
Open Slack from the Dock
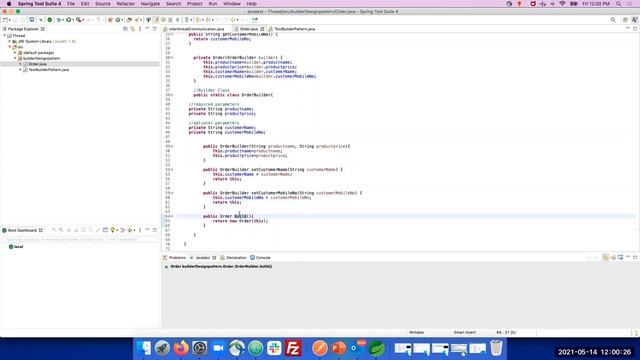pyautogui.click(x=274, y=348)
